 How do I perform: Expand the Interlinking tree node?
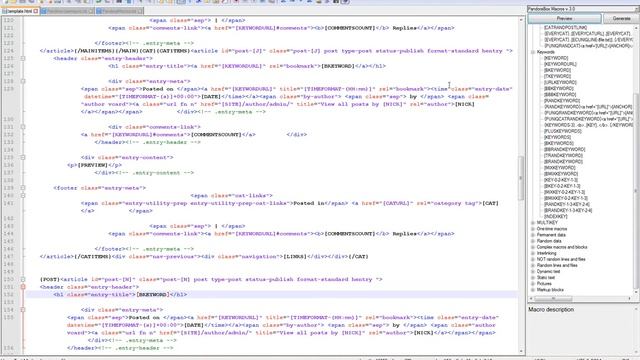click(533, 253)
